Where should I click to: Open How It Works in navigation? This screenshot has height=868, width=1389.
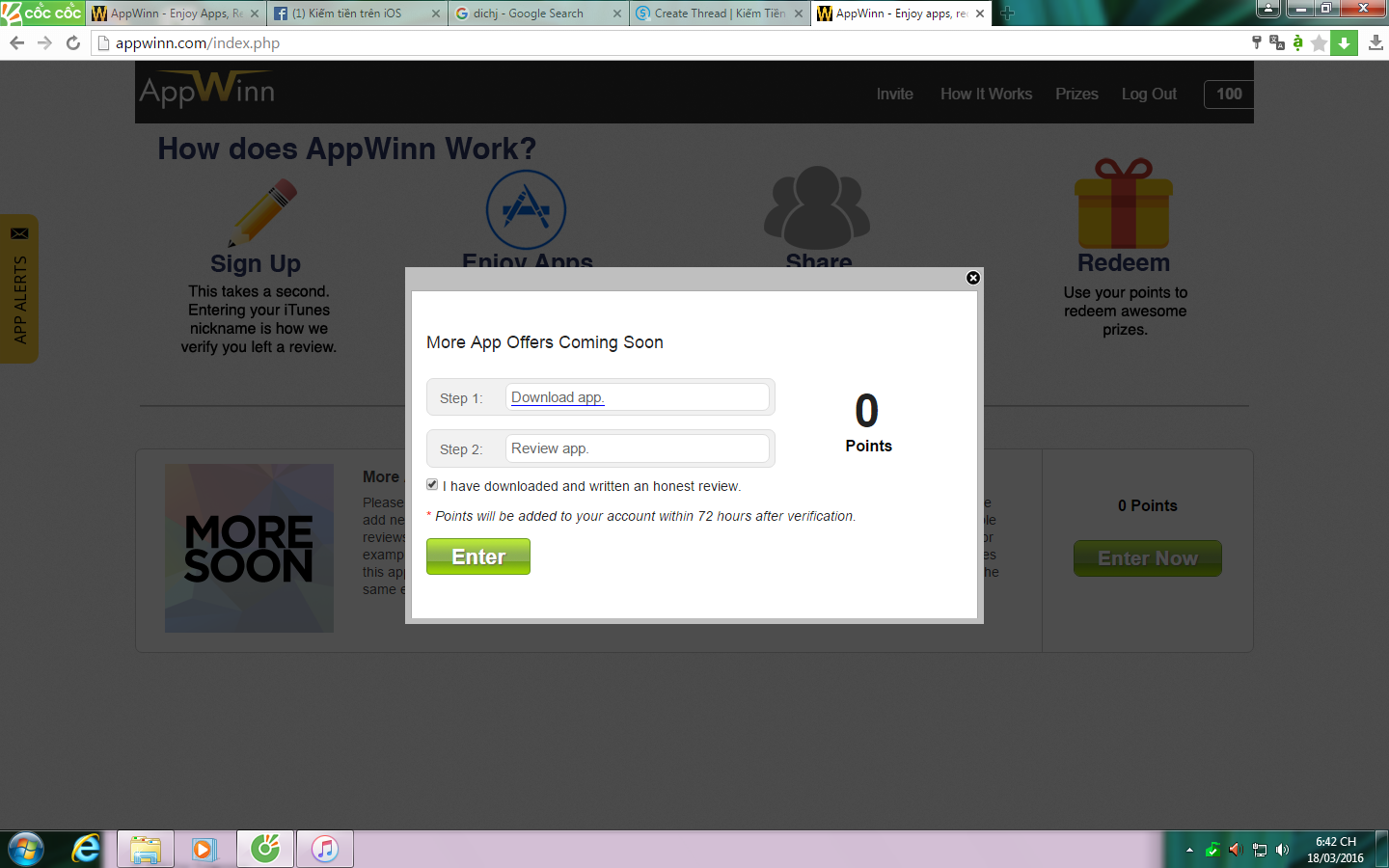click(x=987, y=94)
